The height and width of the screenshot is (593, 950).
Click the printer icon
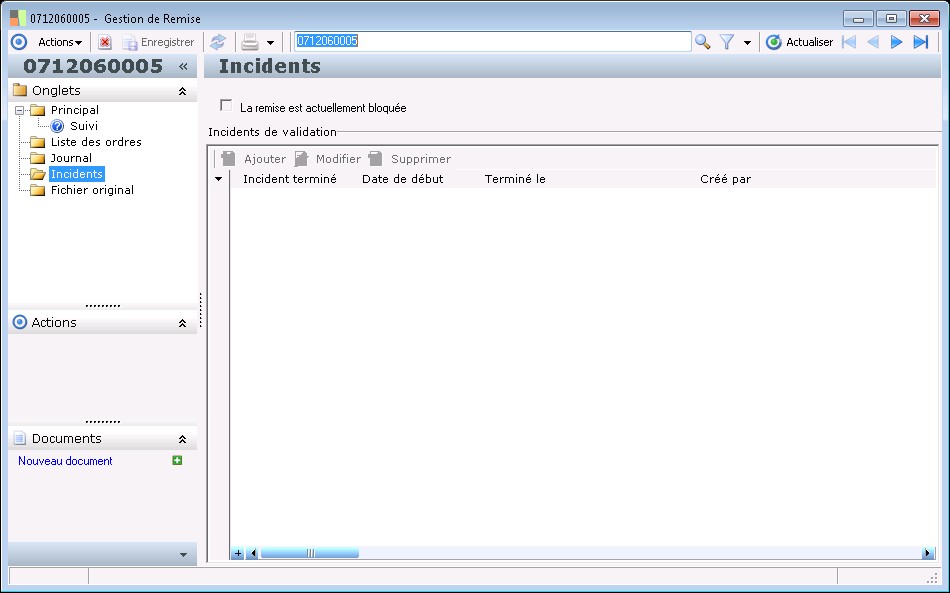[x=250, y=42]
